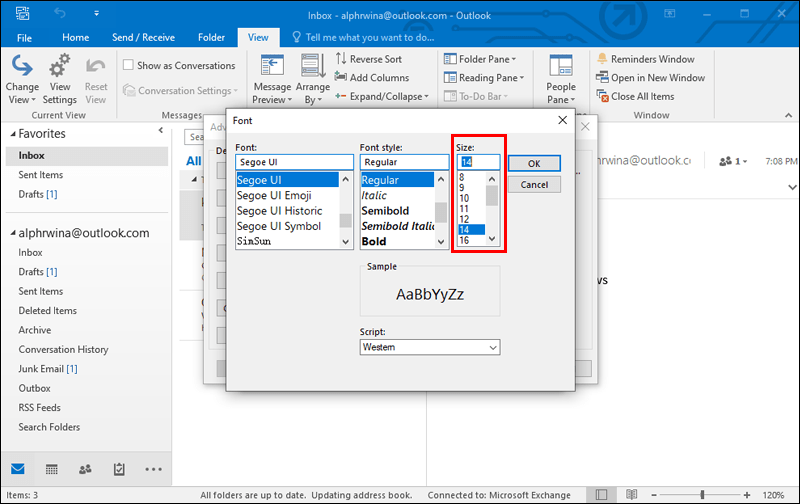Choose Segoe UI Symbol font
Viewport: 800px width, 504px height.
coord(287,226)
